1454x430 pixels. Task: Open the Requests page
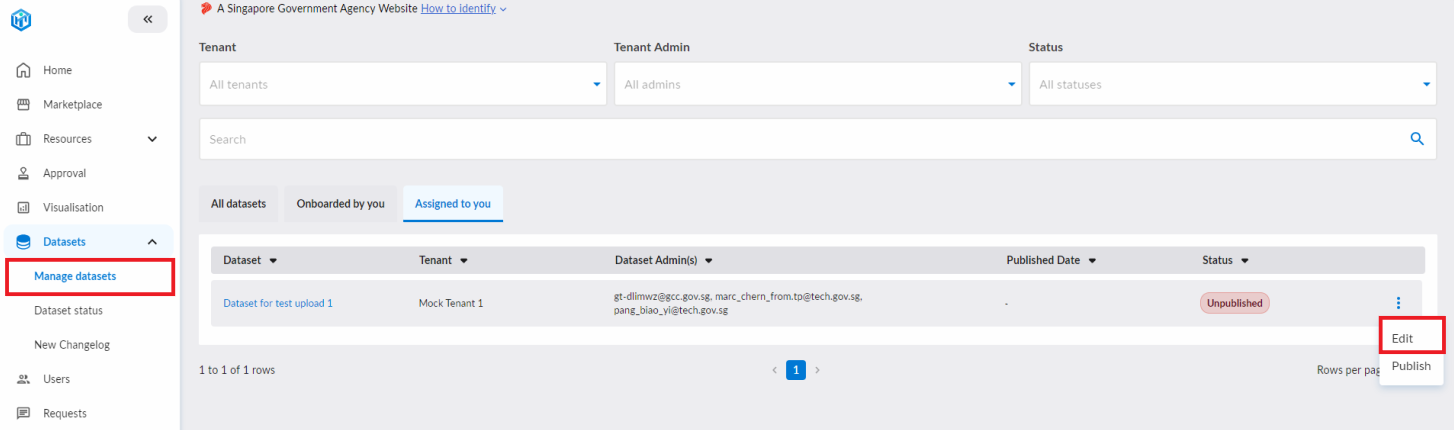coord(64,413)
